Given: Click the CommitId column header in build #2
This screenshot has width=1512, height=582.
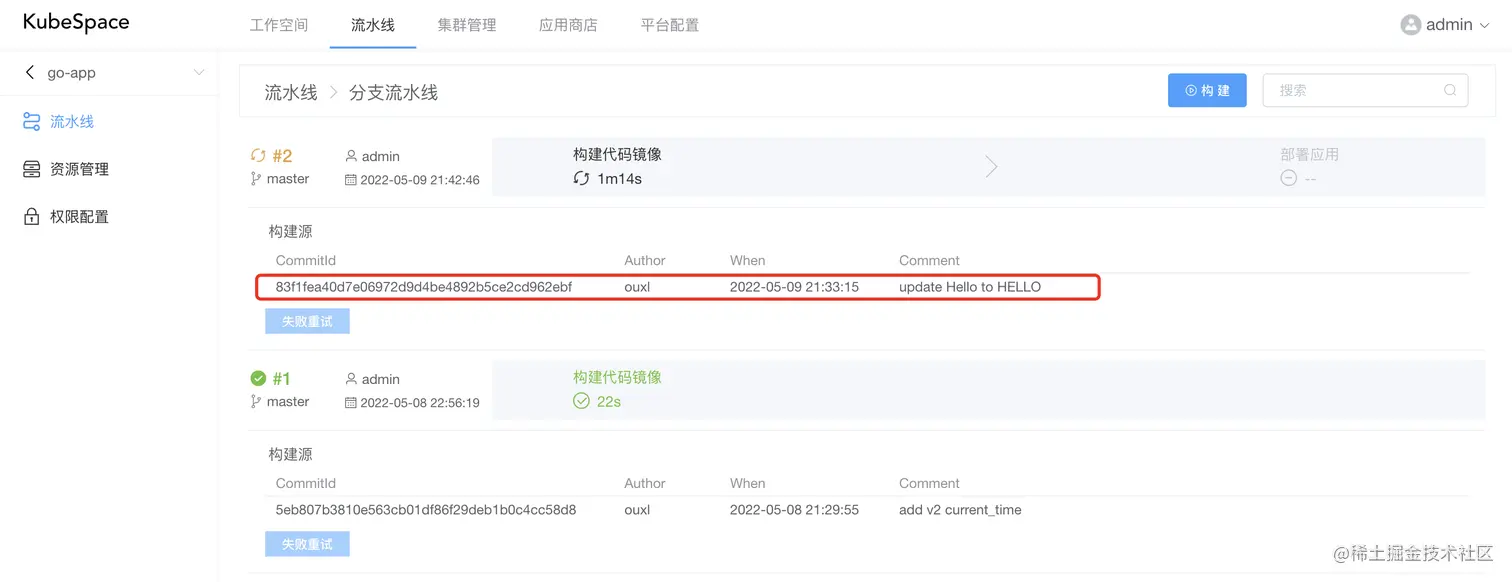Looking at the screenshot, I should coord(306,260).
